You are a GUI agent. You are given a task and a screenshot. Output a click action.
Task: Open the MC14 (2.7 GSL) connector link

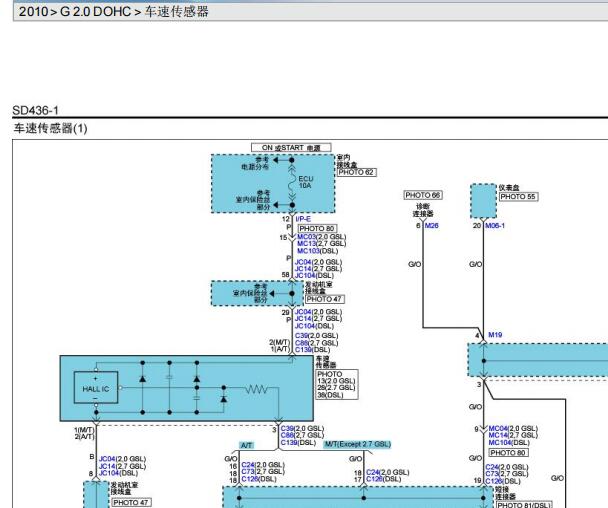(x=498, y=435)
